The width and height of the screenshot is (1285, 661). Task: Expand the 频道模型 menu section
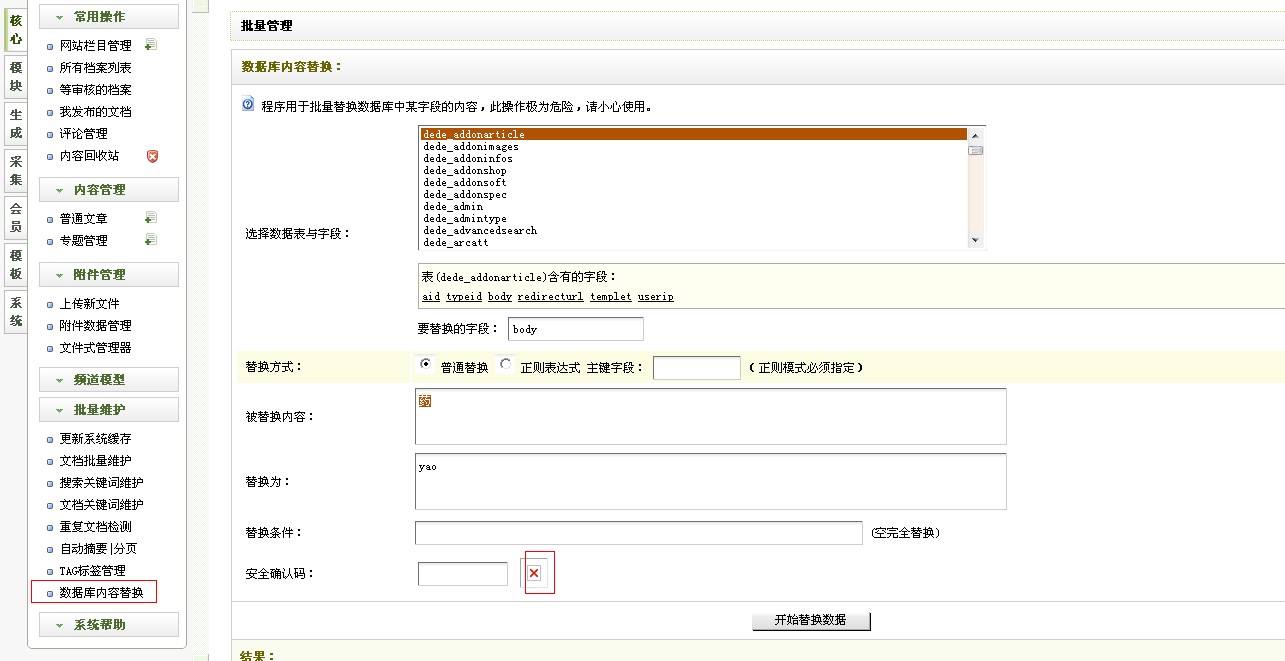tap(108, 380)
